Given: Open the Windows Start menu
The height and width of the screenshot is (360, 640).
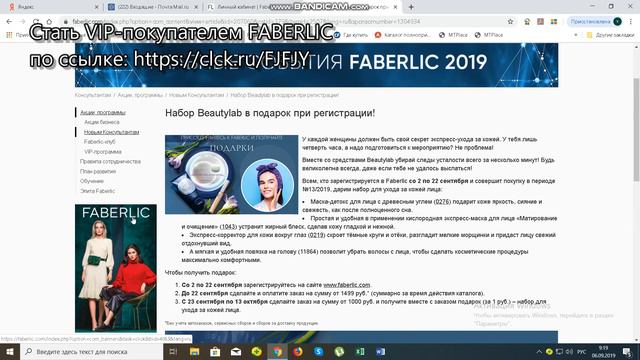Looking at the screenshot, I should click(10, 351).
